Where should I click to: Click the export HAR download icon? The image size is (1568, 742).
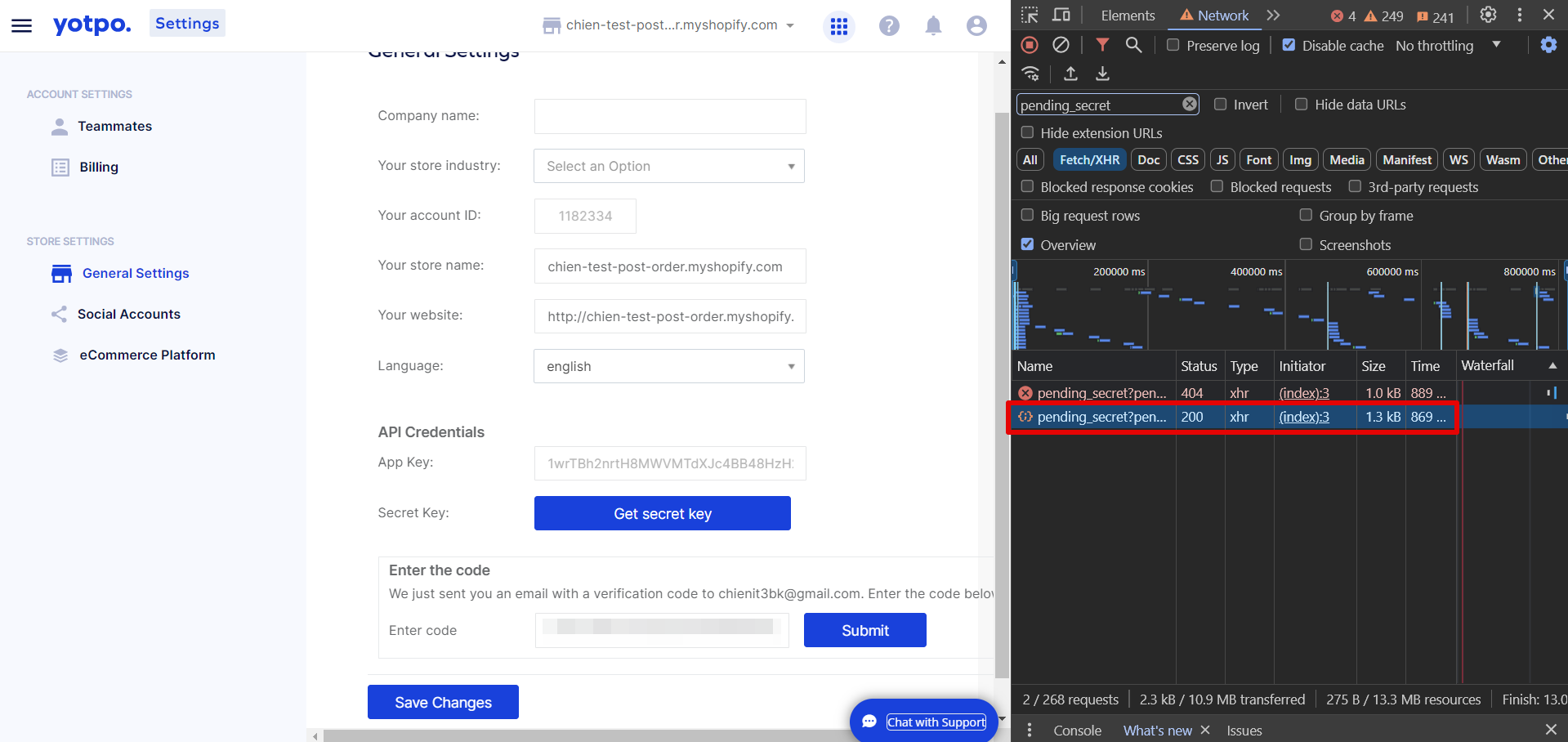(x=1102, y=74)
